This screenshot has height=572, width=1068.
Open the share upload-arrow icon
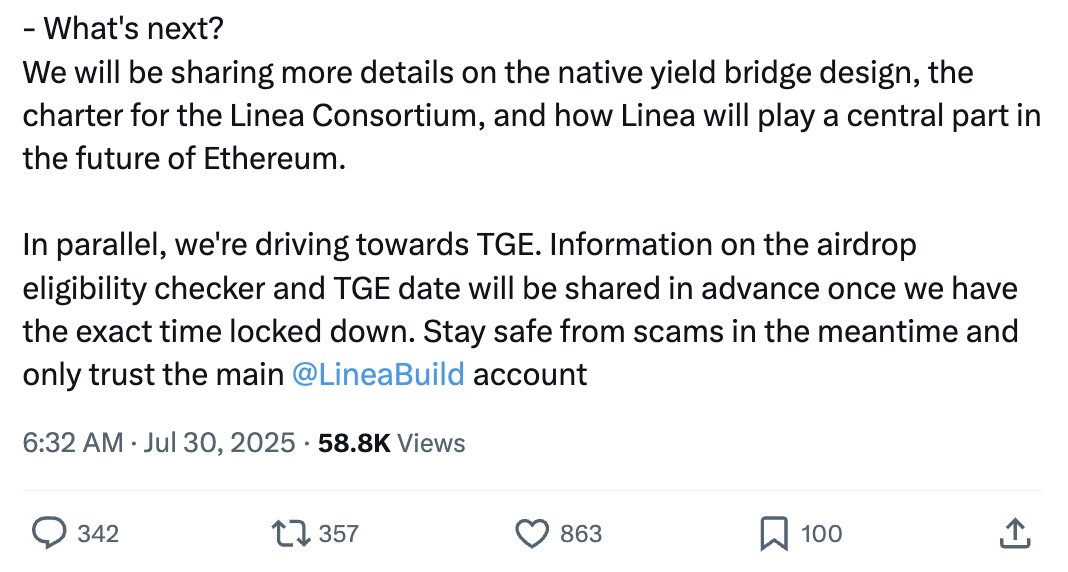pyautogui.click(x=1015, y=533)
